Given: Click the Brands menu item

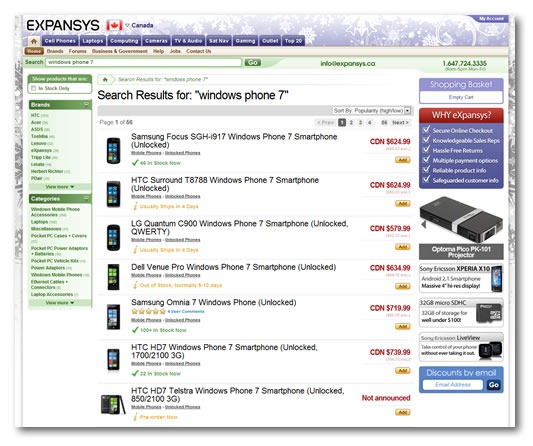Looking at the screenshot, I should (x=55, y=51).
